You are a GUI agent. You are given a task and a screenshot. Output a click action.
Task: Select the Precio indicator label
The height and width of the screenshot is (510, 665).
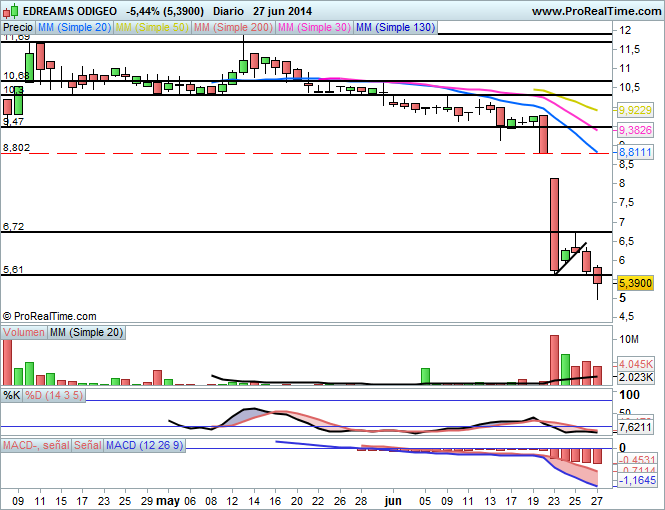[18, 28]
